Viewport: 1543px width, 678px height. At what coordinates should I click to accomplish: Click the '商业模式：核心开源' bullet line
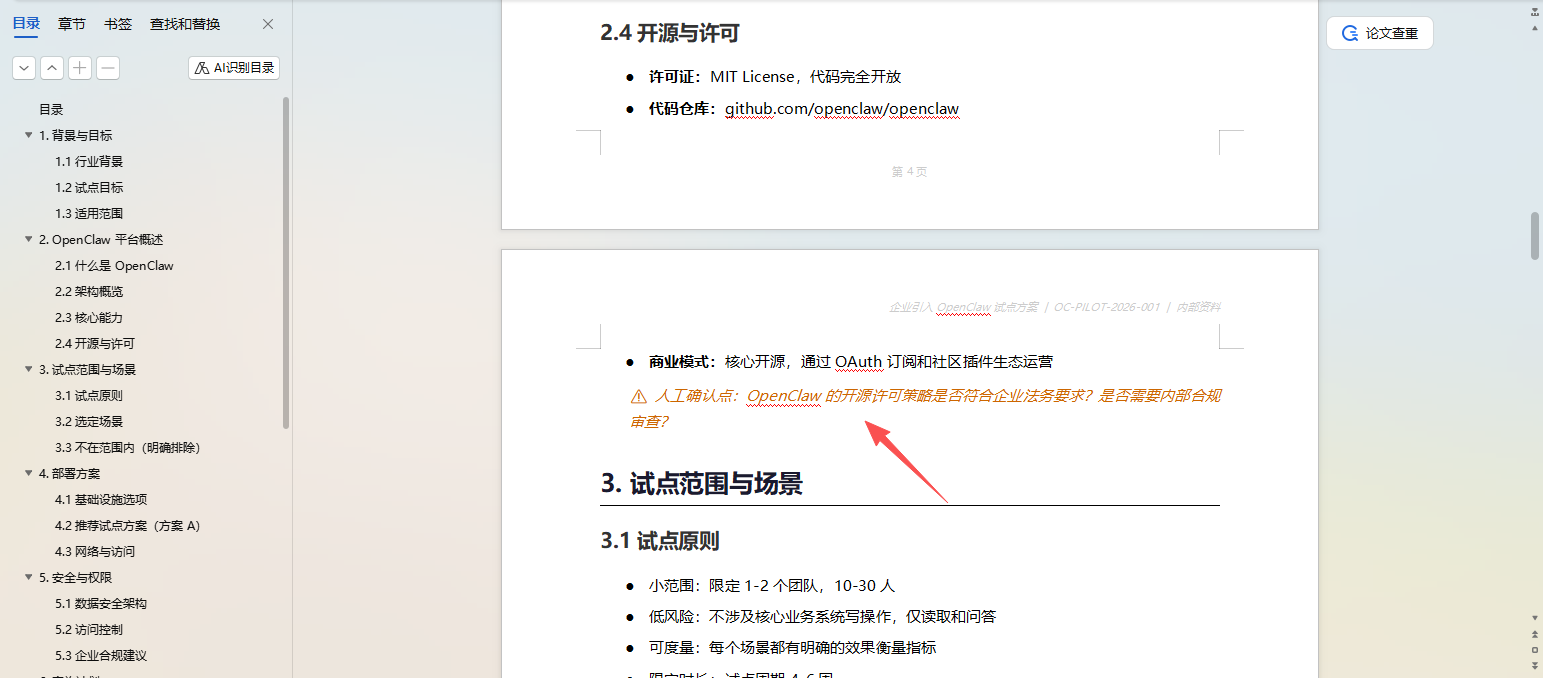pos(851,362)
